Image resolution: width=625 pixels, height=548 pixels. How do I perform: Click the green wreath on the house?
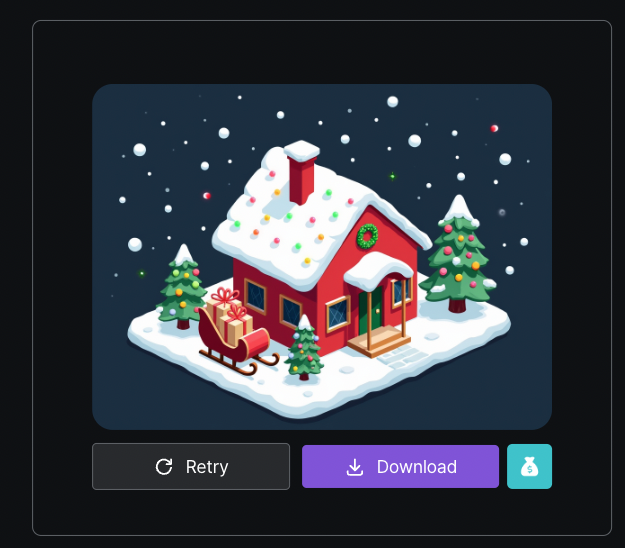click(x=367, y=236)
